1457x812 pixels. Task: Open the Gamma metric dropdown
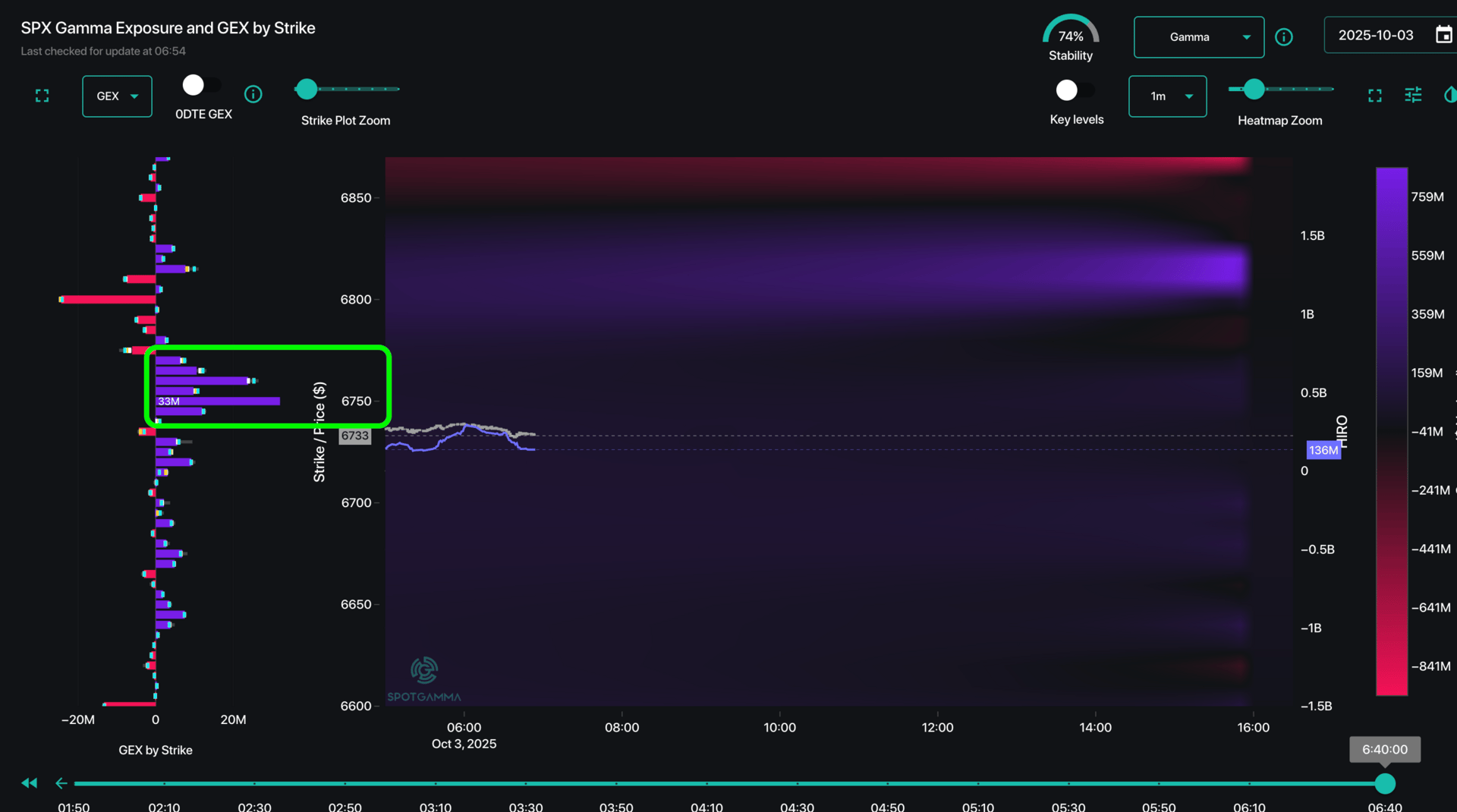point(1198,37)
